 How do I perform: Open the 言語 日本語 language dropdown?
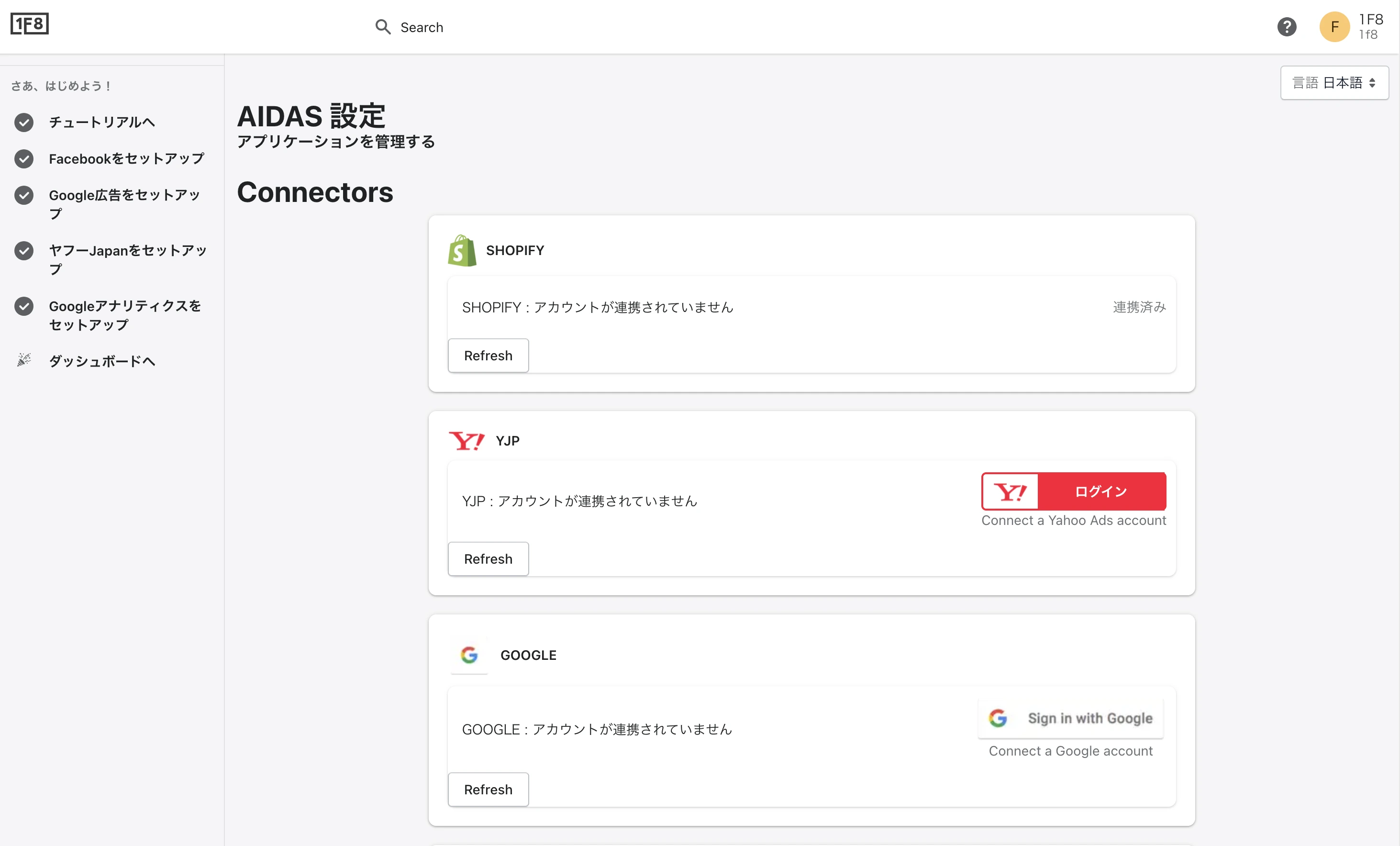click(1334, 82)
